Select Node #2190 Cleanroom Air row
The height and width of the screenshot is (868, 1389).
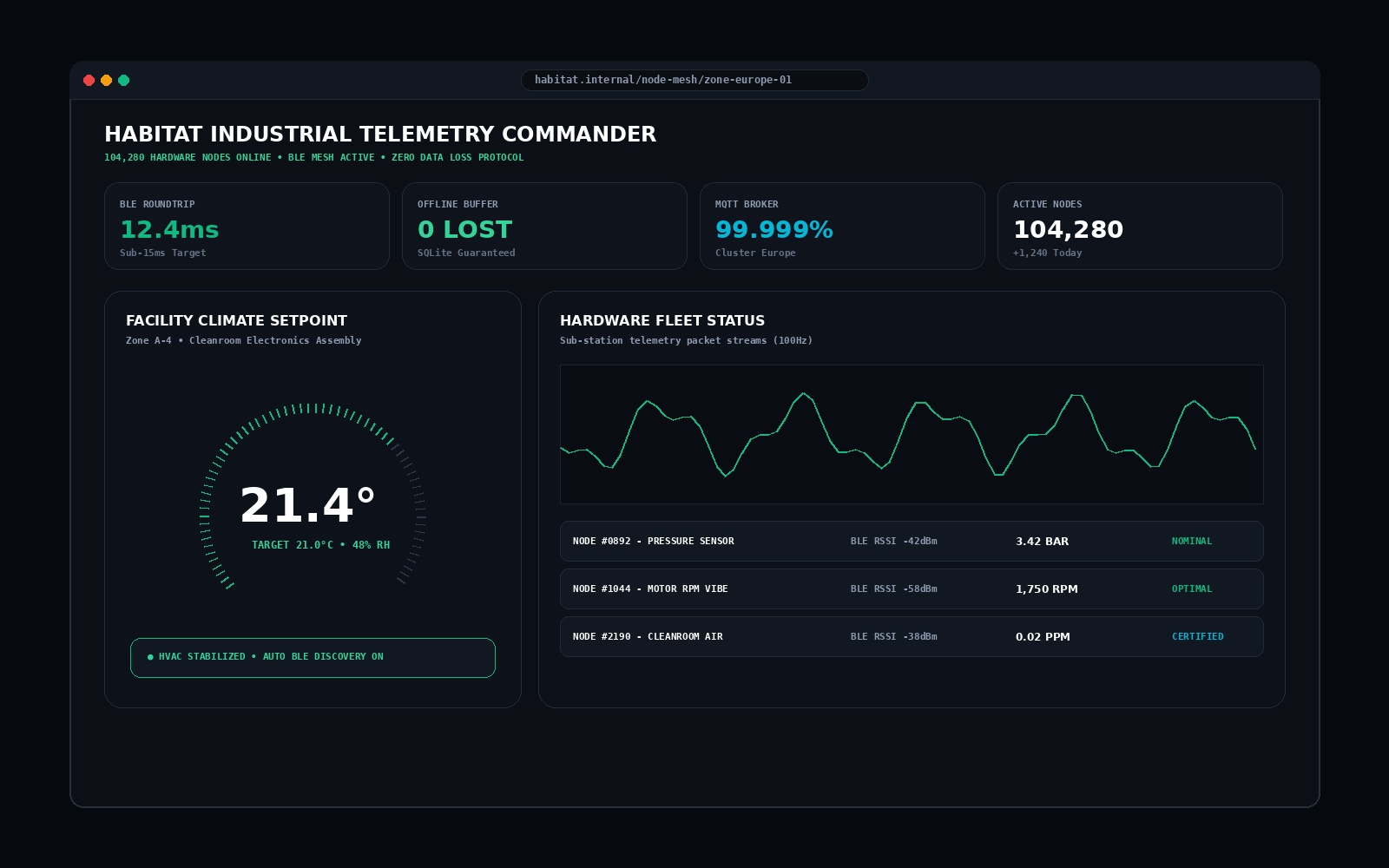tap(912, 637)
